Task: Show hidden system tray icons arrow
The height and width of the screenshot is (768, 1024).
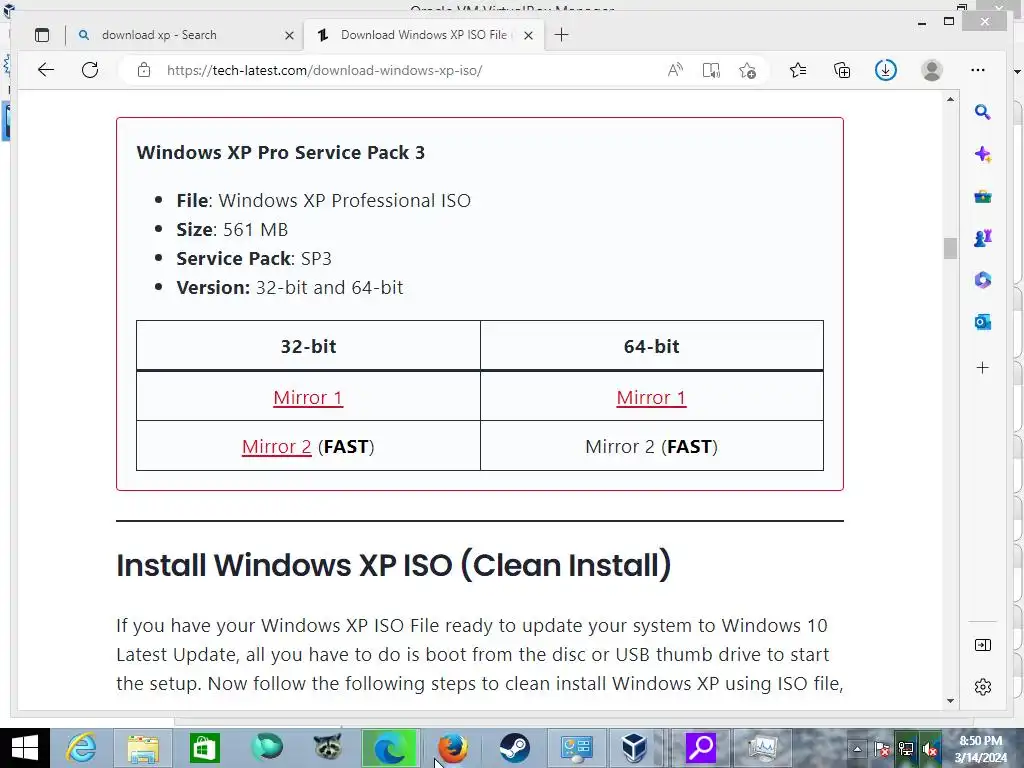Action: (x=857, y=748)
